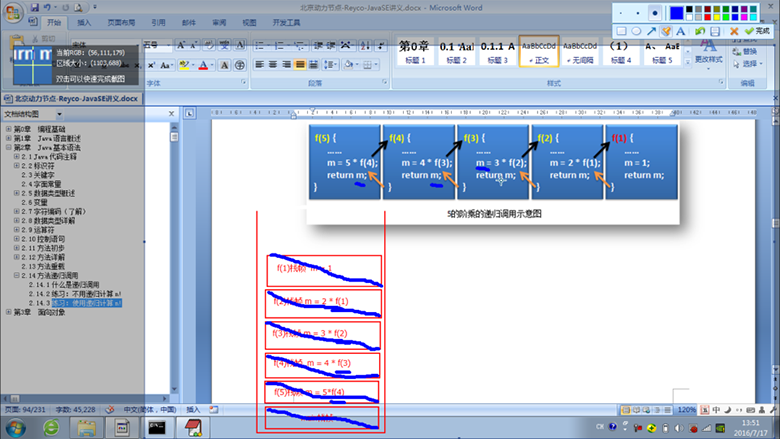Select the smallest brush size dot
780x439 pixels.
click(x=621, y=13)
